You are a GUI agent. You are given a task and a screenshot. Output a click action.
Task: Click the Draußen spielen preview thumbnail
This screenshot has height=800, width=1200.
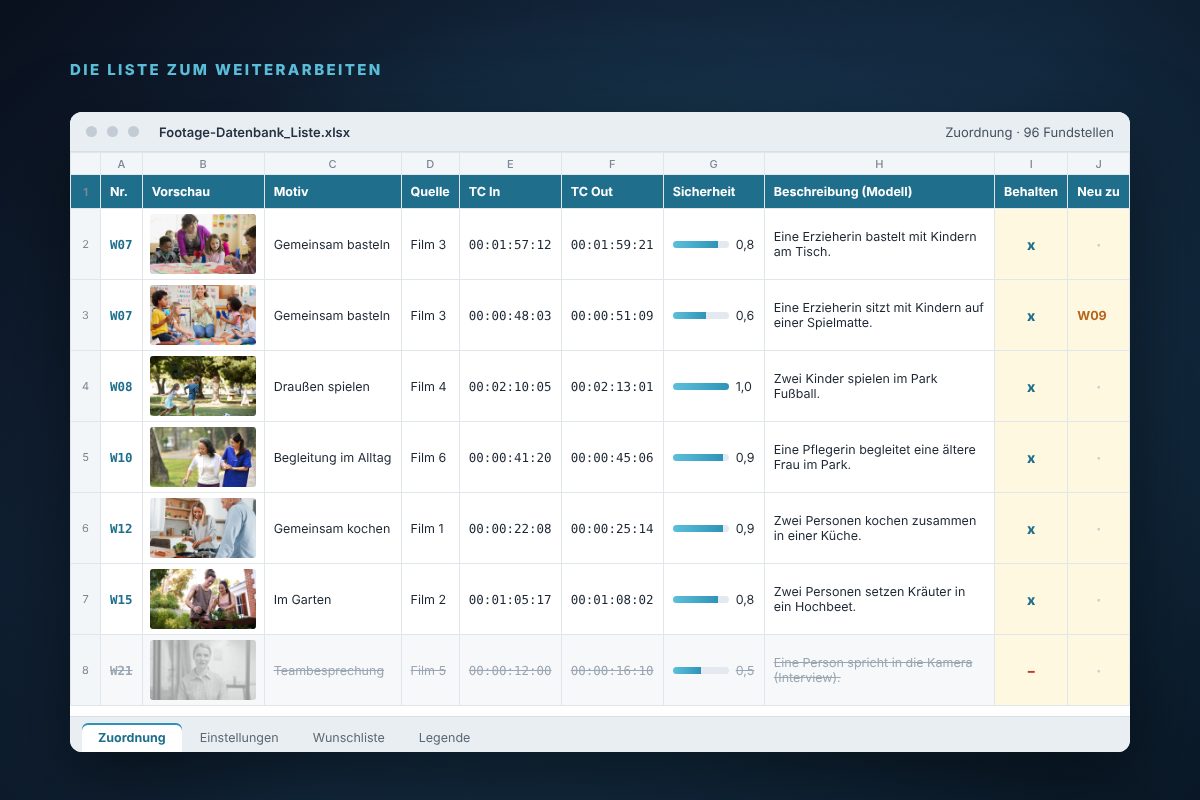(x=203, y=386)
